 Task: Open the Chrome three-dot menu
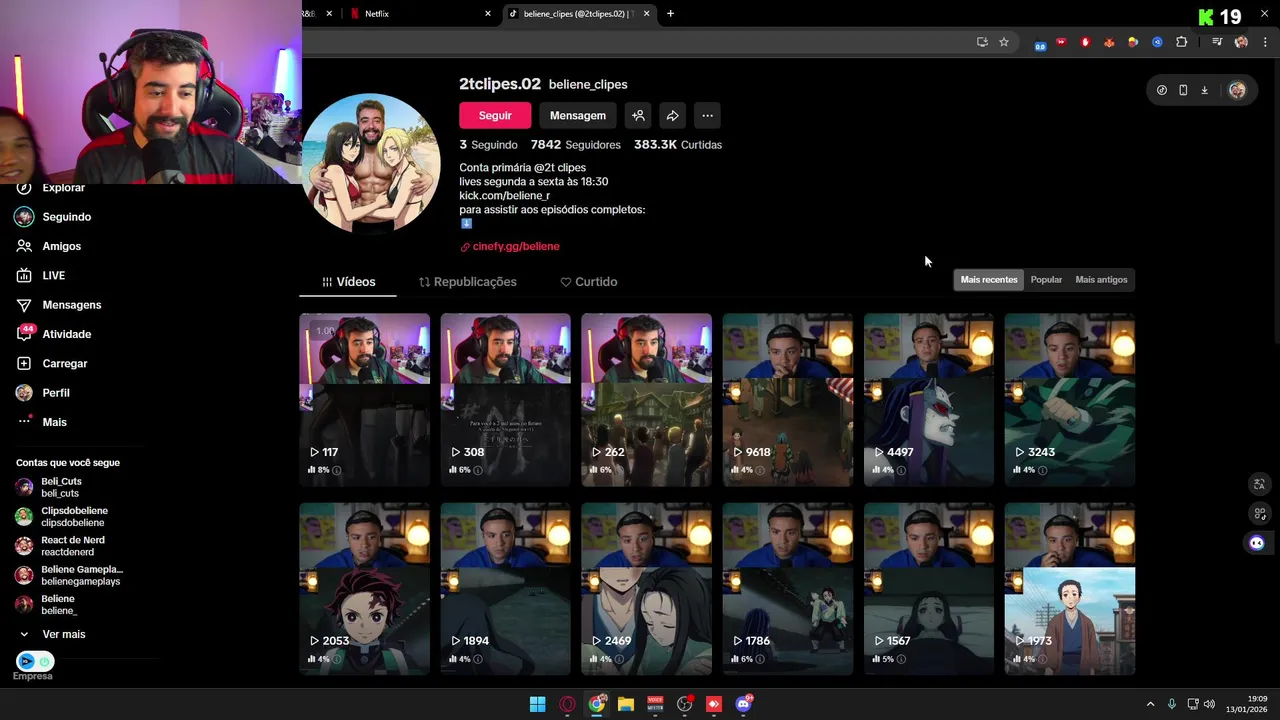click(x=1265, y=42)
